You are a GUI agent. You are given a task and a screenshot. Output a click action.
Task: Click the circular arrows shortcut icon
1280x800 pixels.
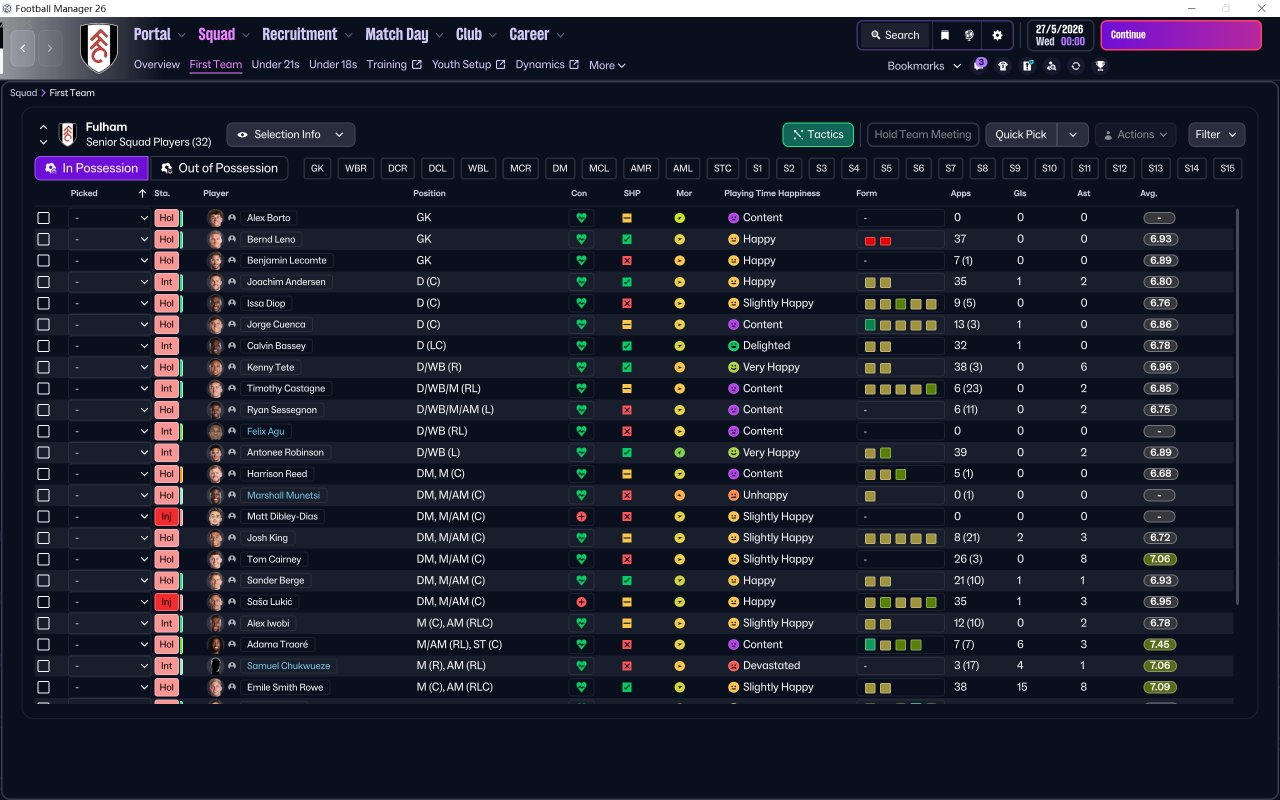click(x=1076, y=66)
